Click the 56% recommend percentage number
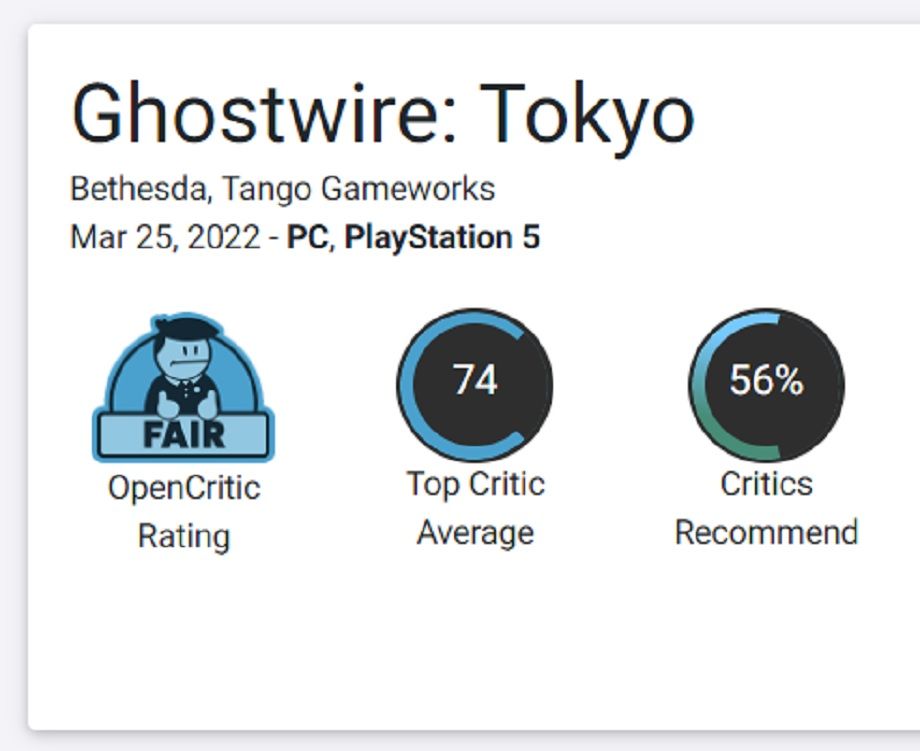Image resolution: width=920 pixels, height=751 pixels. [x=766, y=381]
